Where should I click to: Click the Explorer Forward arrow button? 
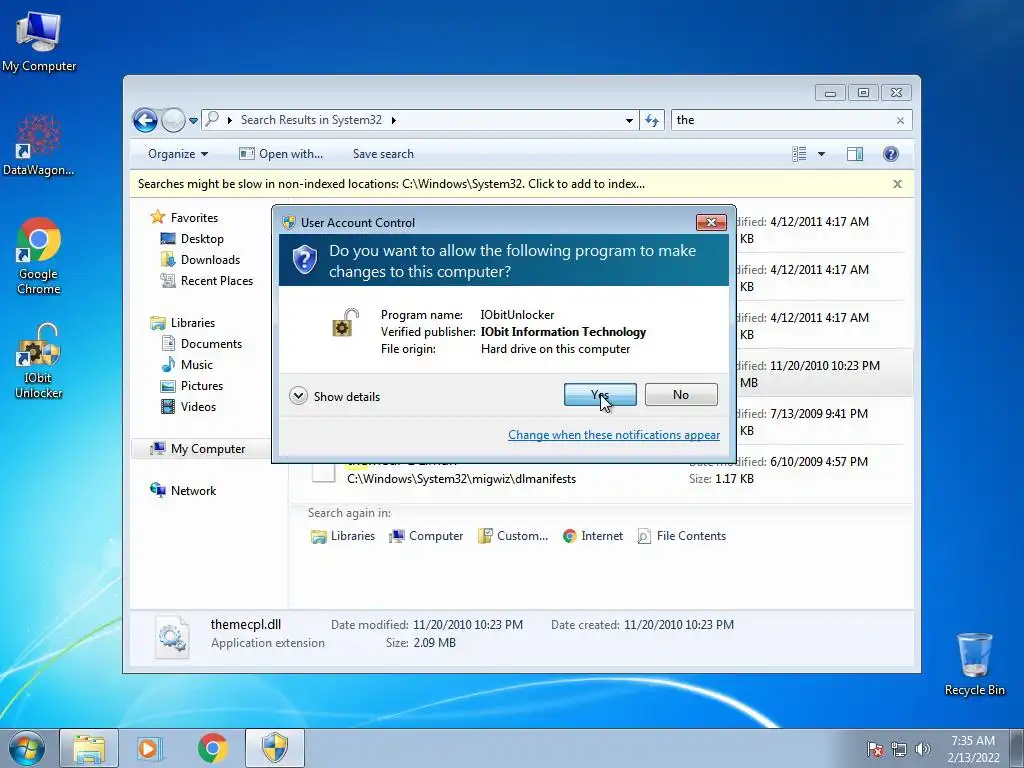click(x=172, y=120)
